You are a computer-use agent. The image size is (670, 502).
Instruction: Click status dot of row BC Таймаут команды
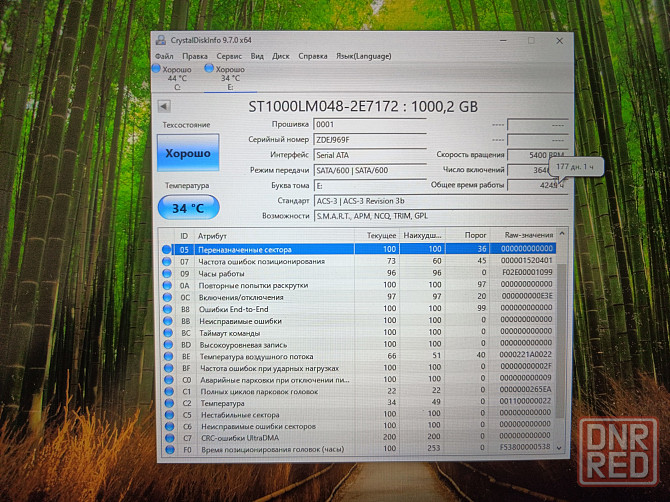(168, 333)
